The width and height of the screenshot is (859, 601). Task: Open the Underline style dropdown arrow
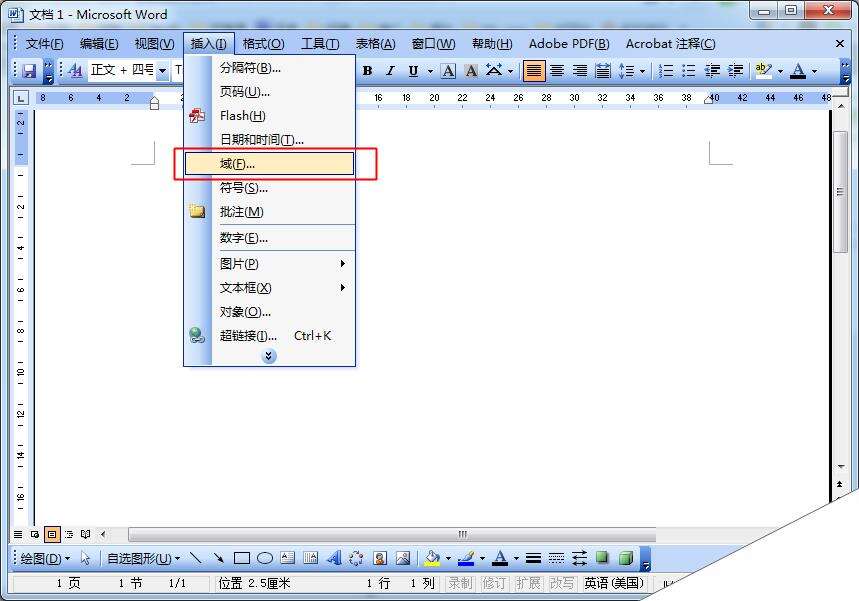click(x=430, y=71)
